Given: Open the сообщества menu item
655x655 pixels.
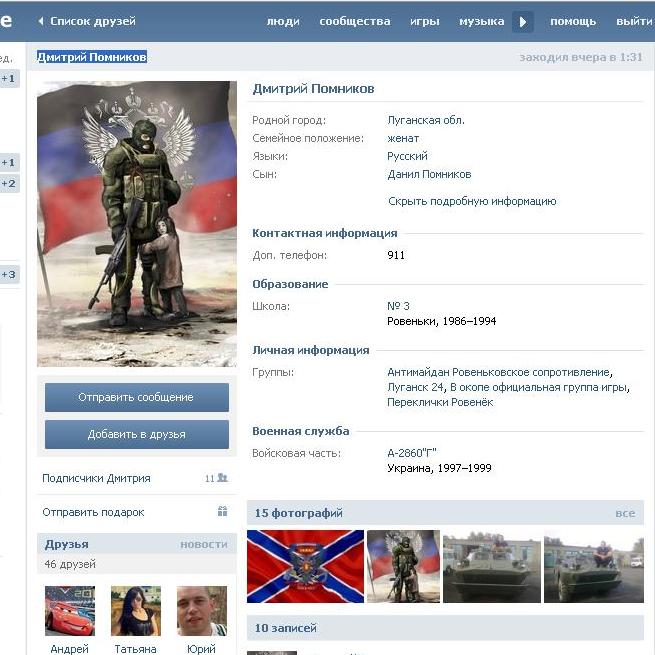Looking at the screenshot, I should 355,21.
